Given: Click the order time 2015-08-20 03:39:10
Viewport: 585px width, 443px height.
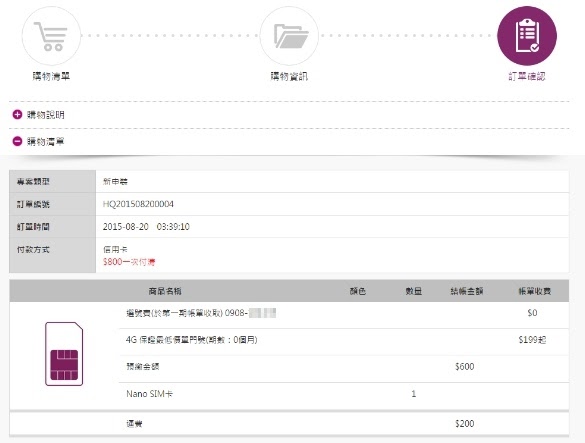Looking at the screenshot, I should (146, 227).
